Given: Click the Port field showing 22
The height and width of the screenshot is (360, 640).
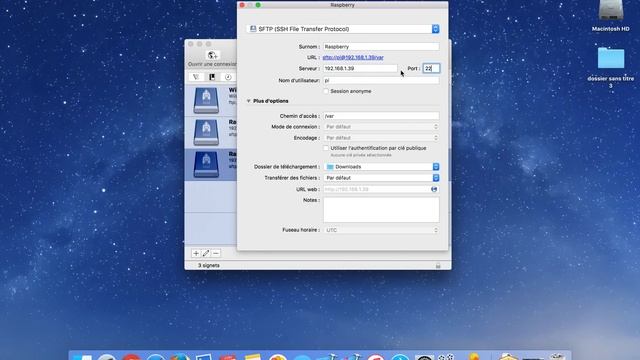Looking at the screenshot, I should [x=431, y=69].
